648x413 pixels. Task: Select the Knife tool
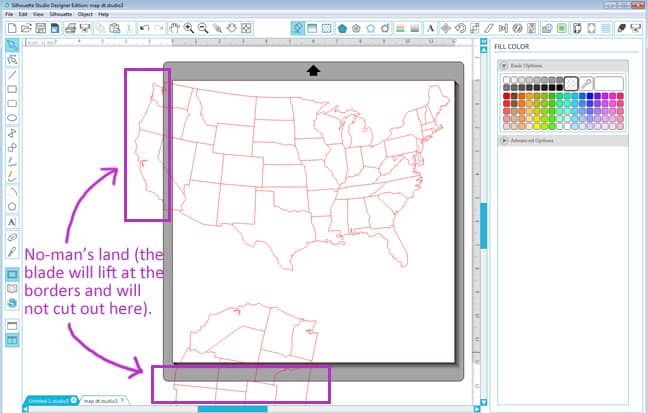coord(12,252)
